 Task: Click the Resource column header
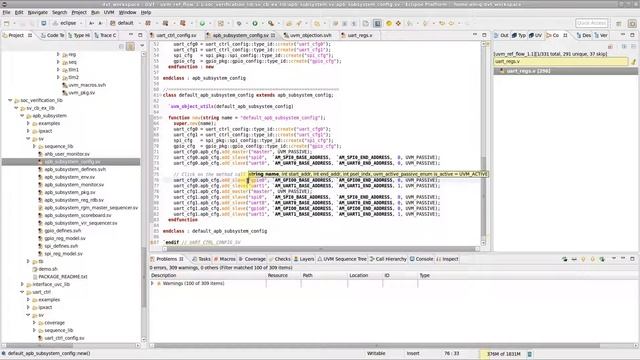pyautogui.click(x=284, y=276)
